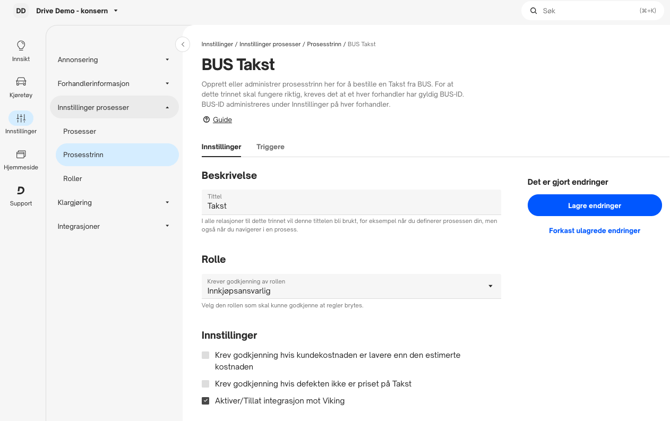Click Forkast ulagrede endringer link
Image resolution: width=670 pixels, height=421 pixels.
(594, 231)
